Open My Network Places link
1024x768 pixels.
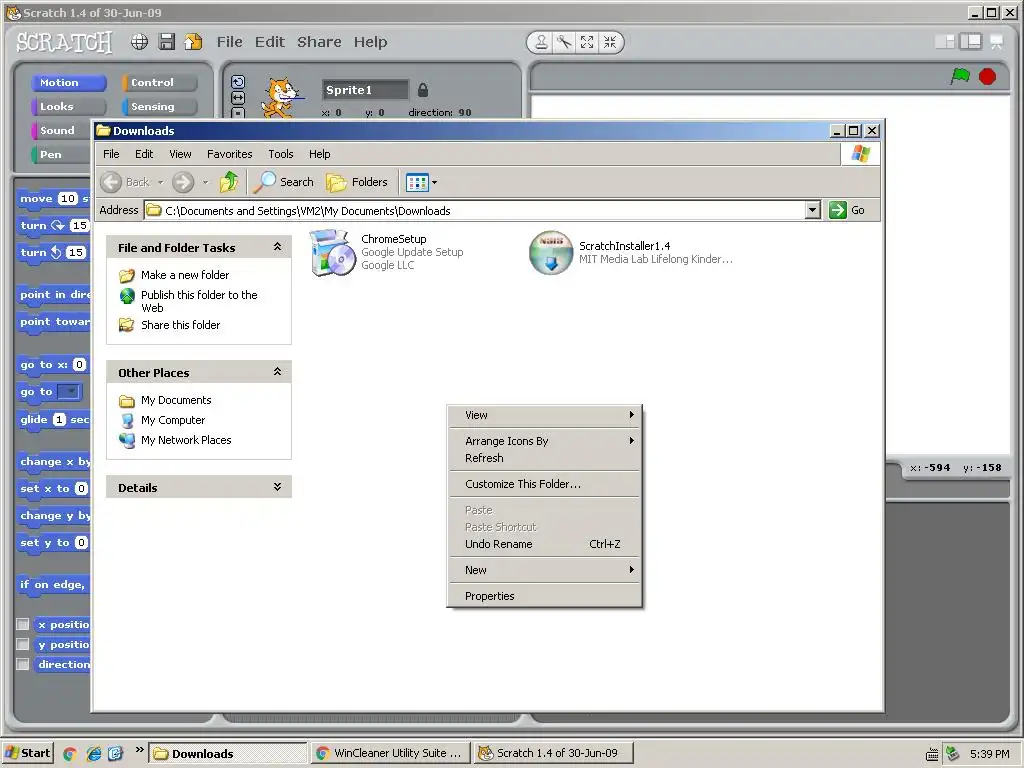click(x=186, y=440)
